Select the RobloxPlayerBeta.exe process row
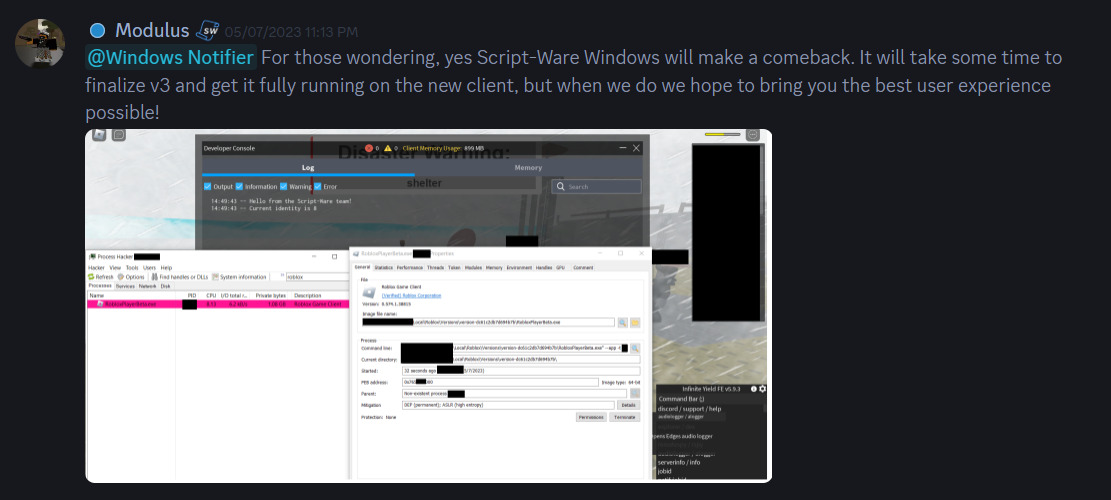The image size is (1111, 500). pos(218,304)
